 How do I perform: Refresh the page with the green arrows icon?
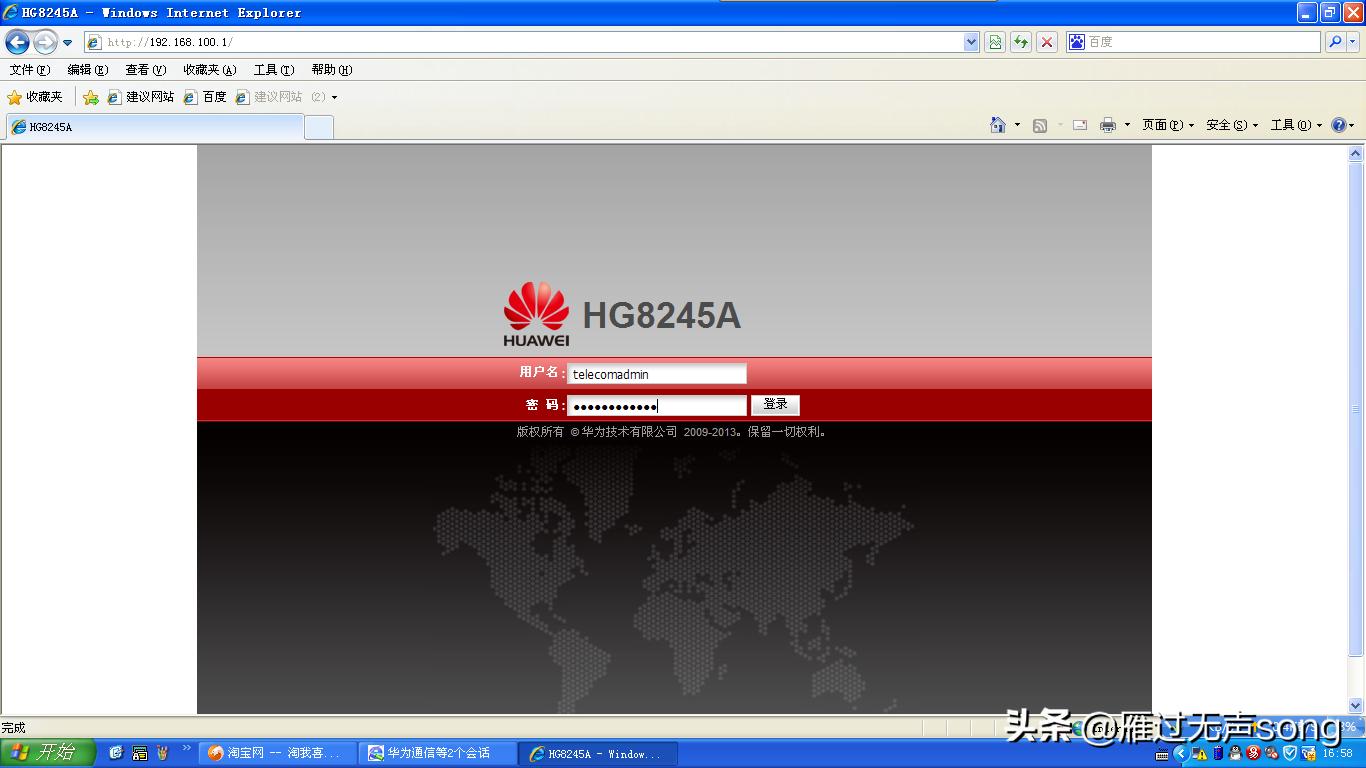[x=1021, y=42]
